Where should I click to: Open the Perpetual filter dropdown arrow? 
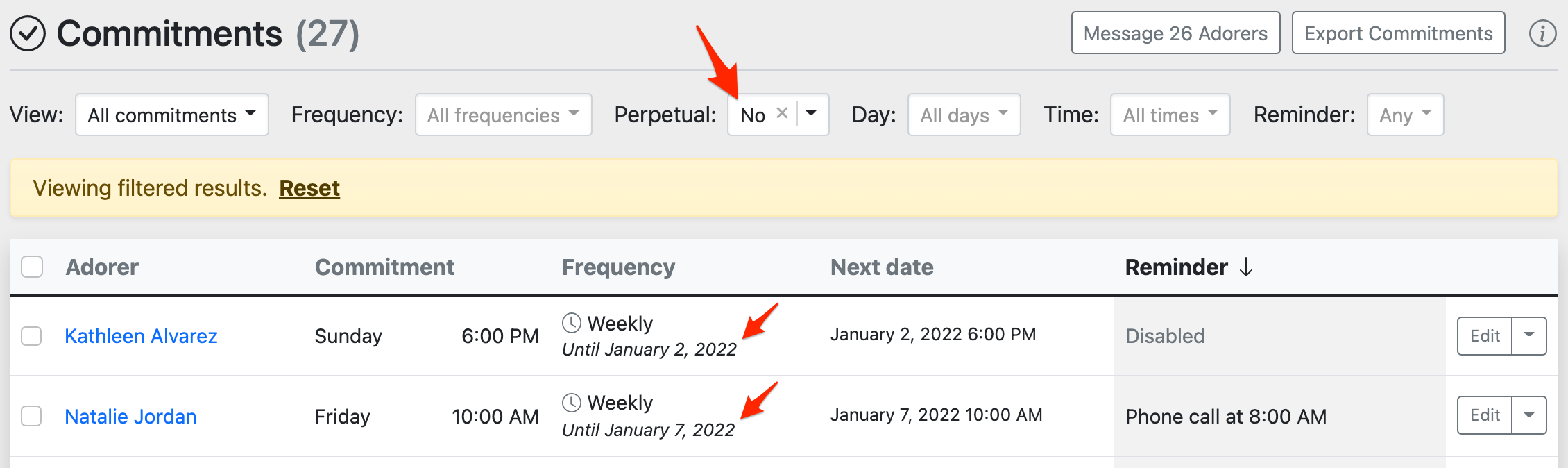point(811,113)
